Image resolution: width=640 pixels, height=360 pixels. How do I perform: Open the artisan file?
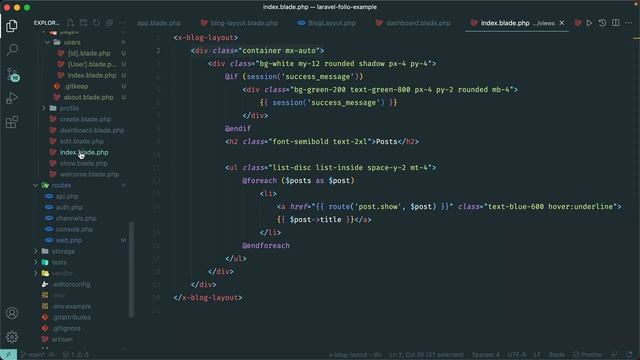pos(62,340)
